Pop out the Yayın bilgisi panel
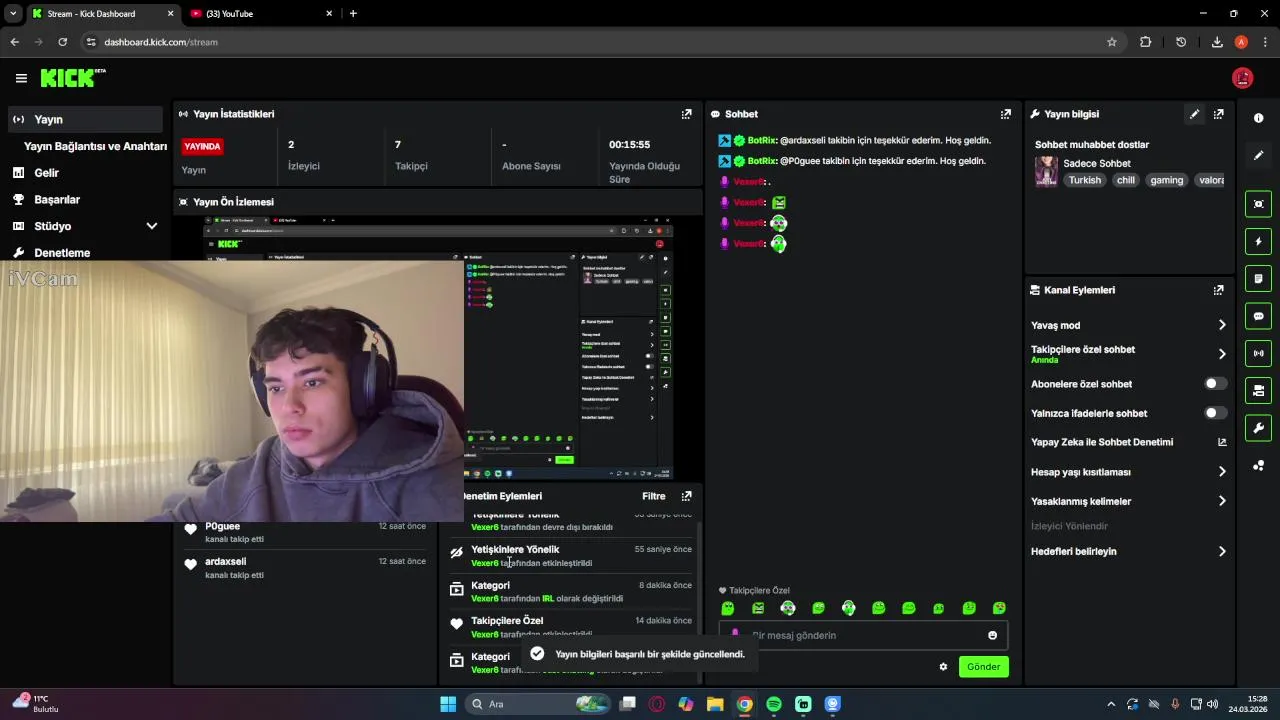 1218,114
